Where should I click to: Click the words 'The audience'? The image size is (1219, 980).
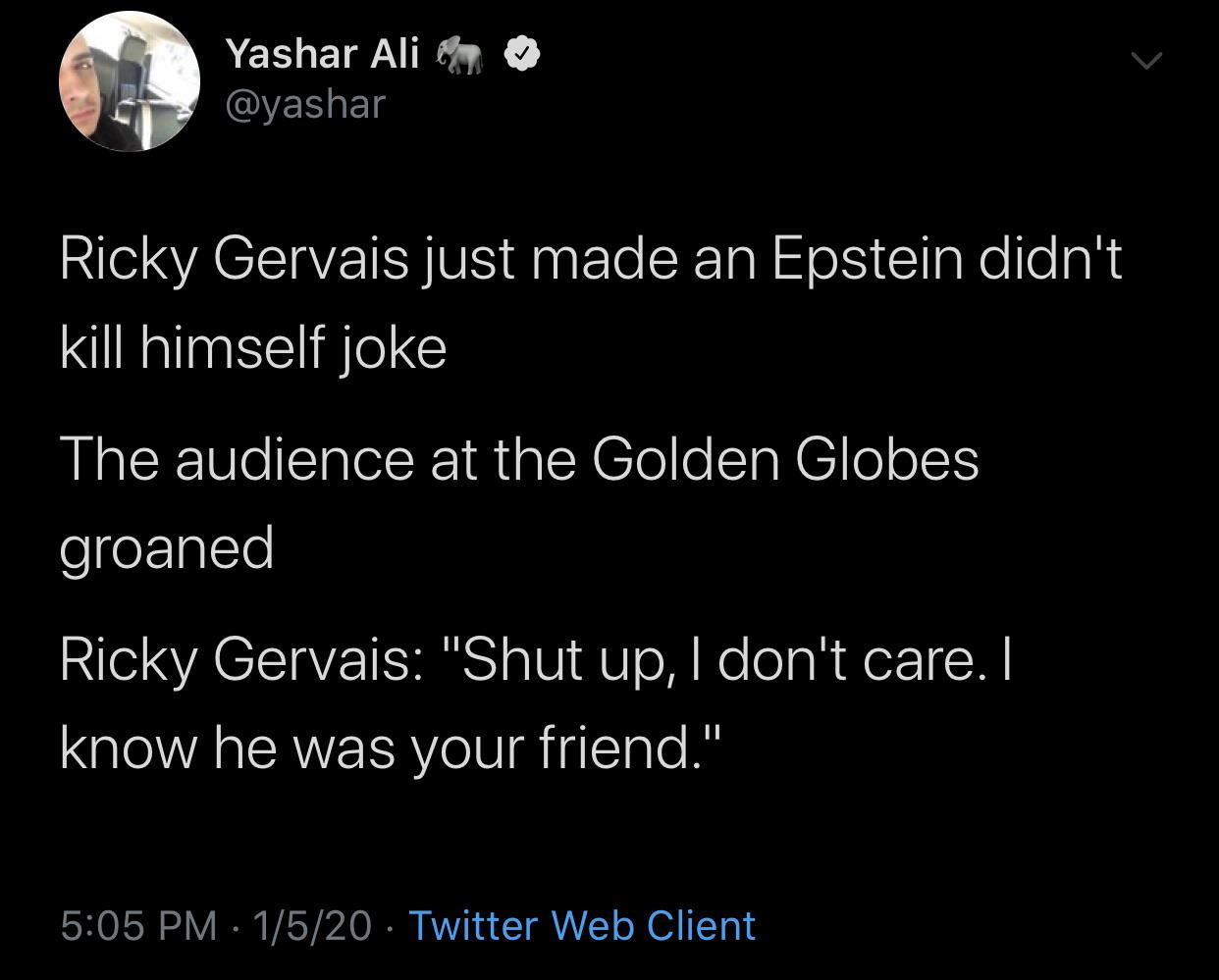(x=237, y=459)
